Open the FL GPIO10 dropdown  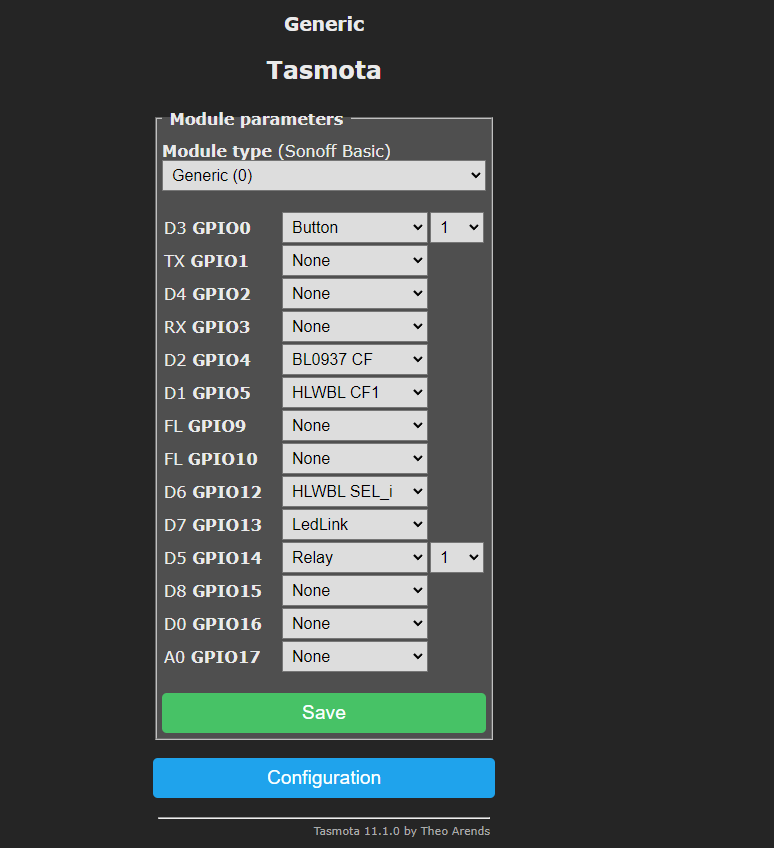point(354,459)
